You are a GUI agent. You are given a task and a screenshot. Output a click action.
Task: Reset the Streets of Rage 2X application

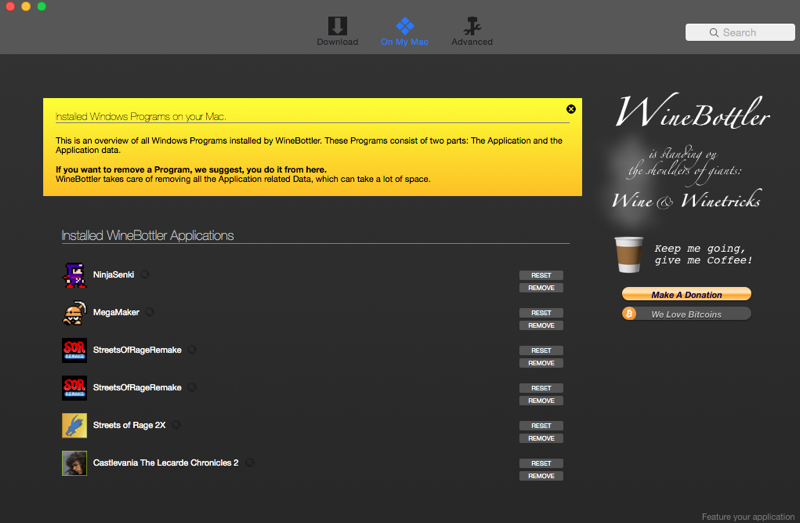point(541,426)
